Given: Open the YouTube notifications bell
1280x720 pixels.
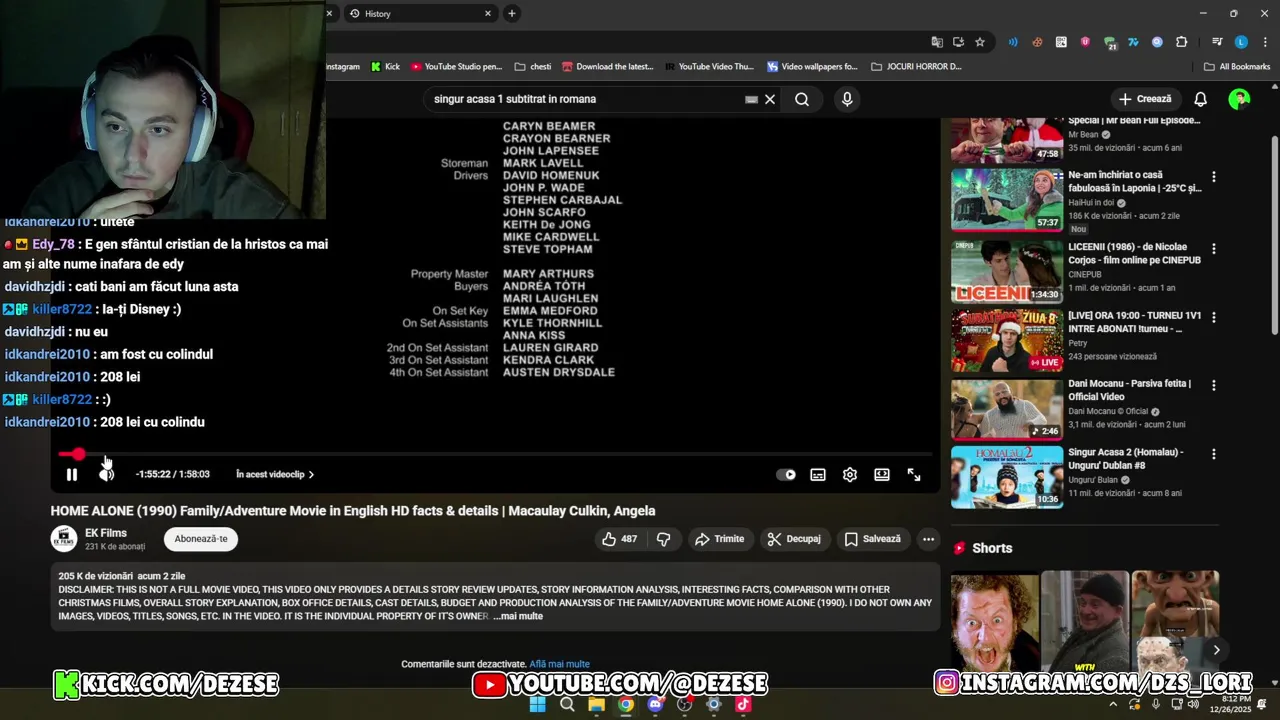Looking at the screenshot, I should 1201,99.
